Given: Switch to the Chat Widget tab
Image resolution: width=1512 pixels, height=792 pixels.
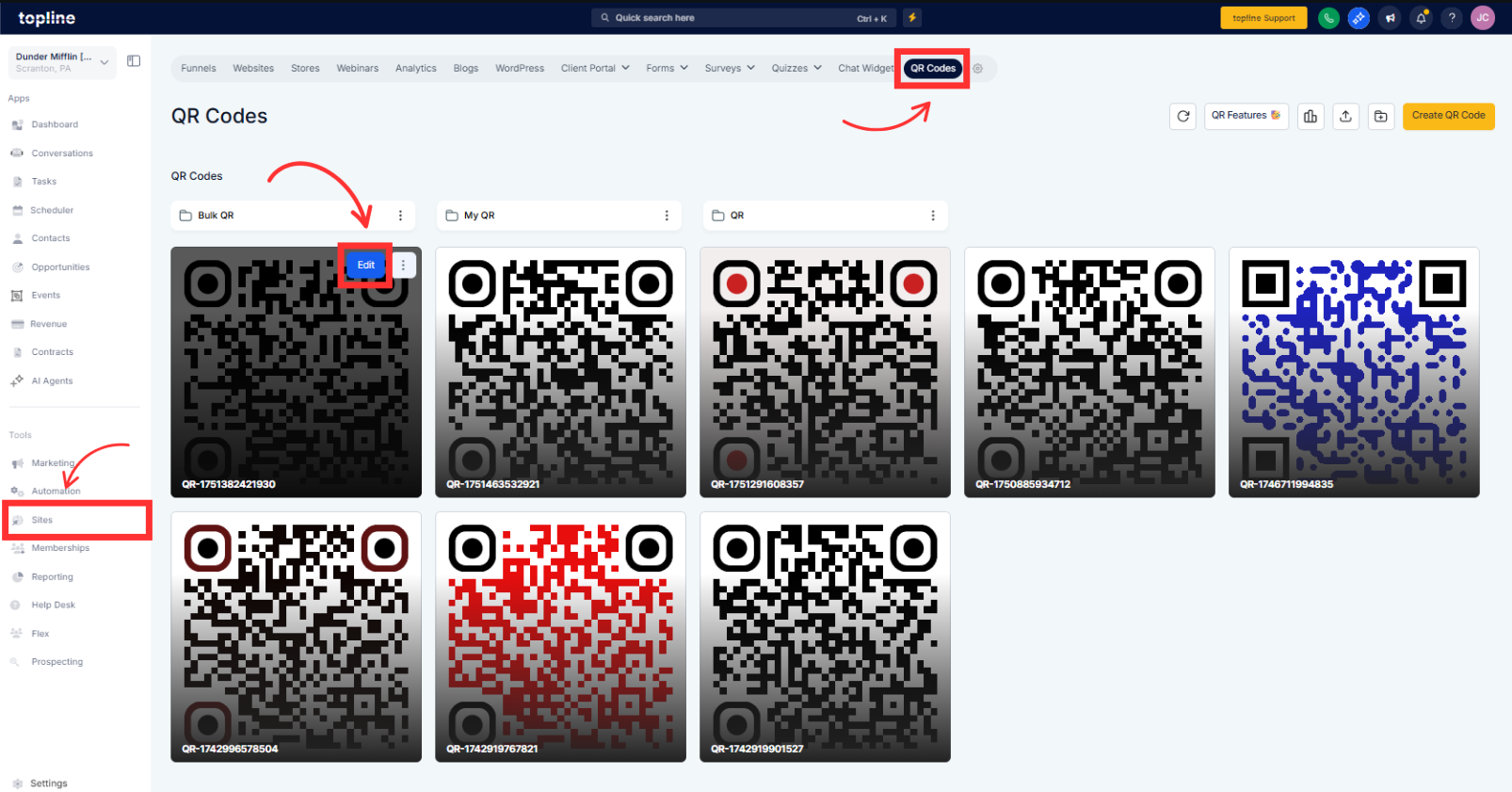Looking at the screenshot, I should [x=865, y=69].
